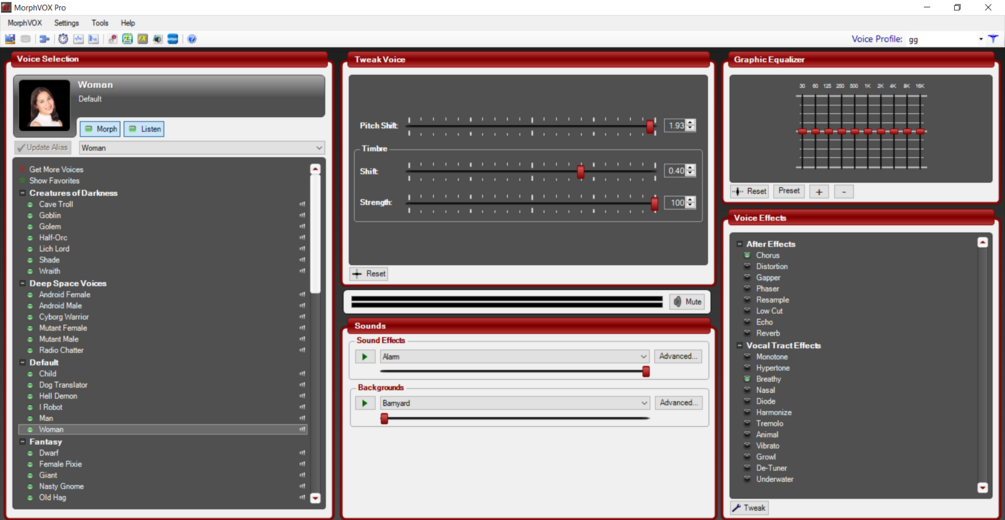This screenshot has height=520, width=1005.
Task: Click the red-dot record toolbar icon
Action: [113, 39]
